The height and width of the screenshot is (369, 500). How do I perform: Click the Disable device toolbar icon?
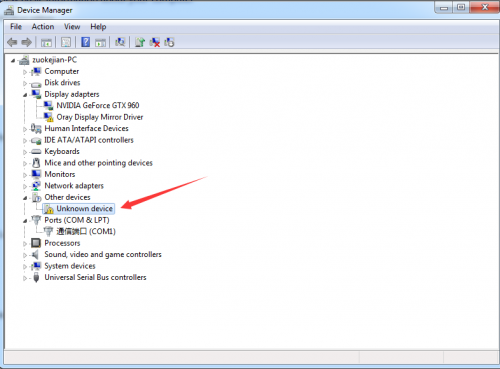(169, 42)
